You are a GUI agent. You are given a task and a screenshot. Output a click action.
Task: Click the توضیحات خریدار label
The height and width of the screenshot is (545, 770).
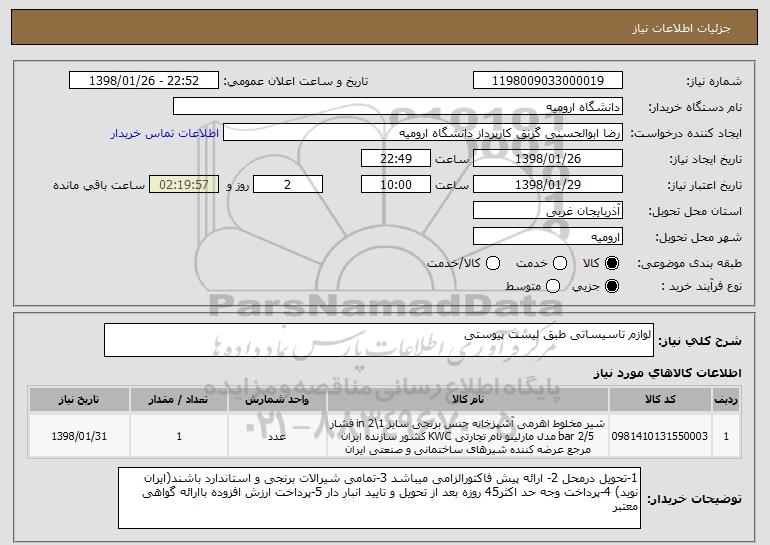[694, 499]
